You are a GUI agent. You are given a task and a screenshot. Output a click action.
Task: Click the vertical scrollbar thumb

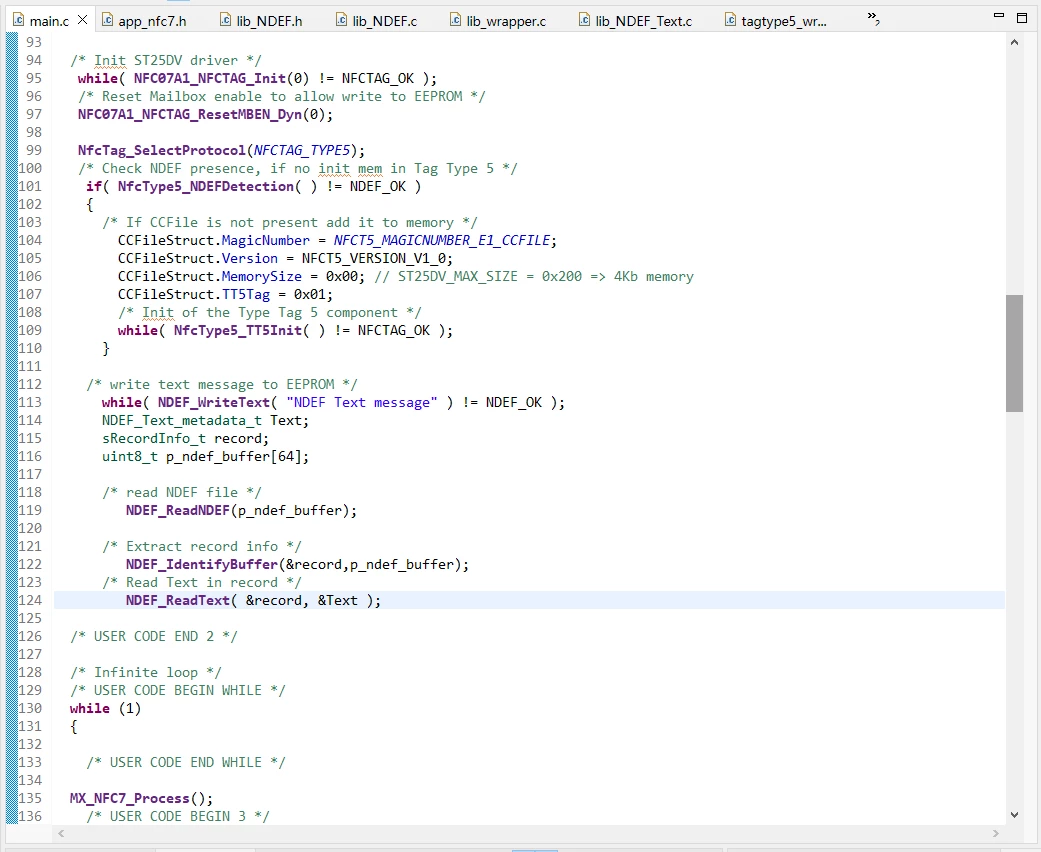tap(1014, 353)
